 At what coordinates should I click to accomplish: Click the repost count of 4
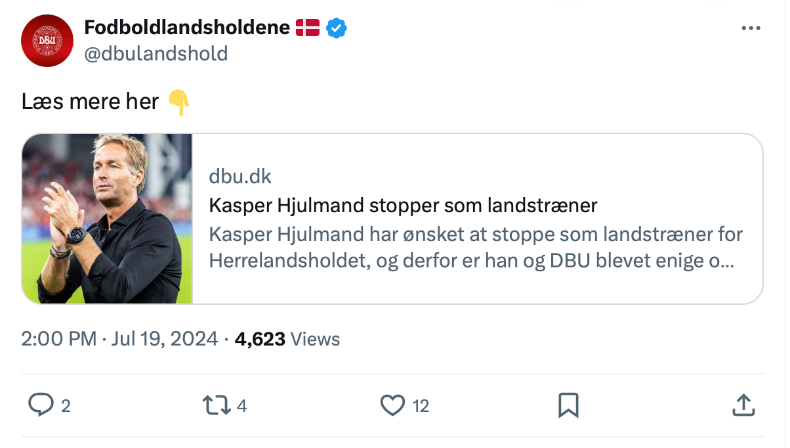242,406
